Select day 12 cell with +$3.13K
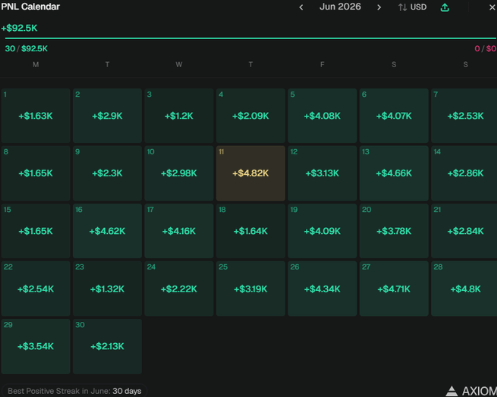Screen dimensions: 497x397 coord(322,173)
